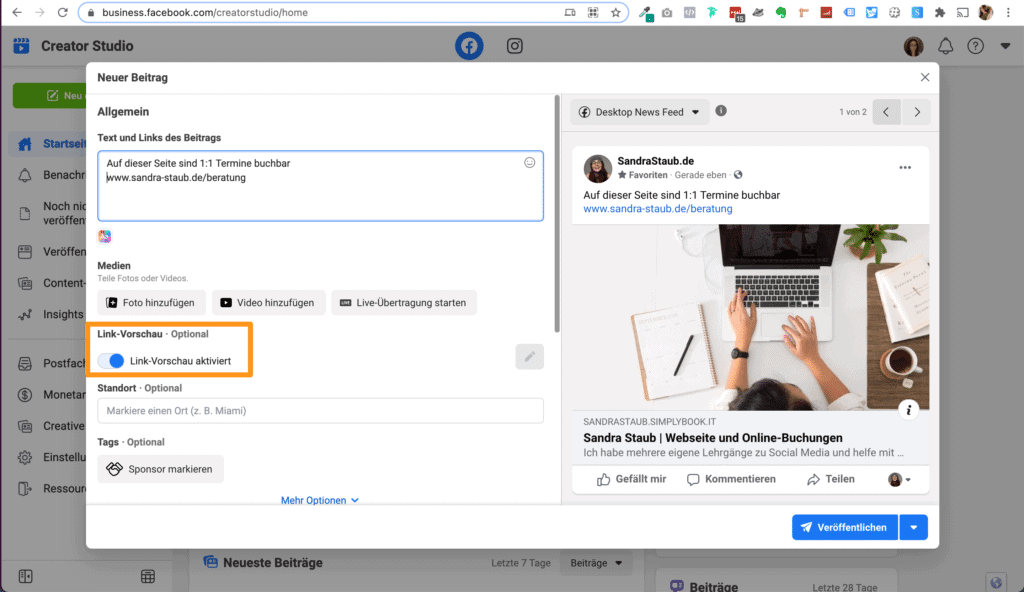Toggle Link-Vorschau aktiviert switch

coord(112,361)
